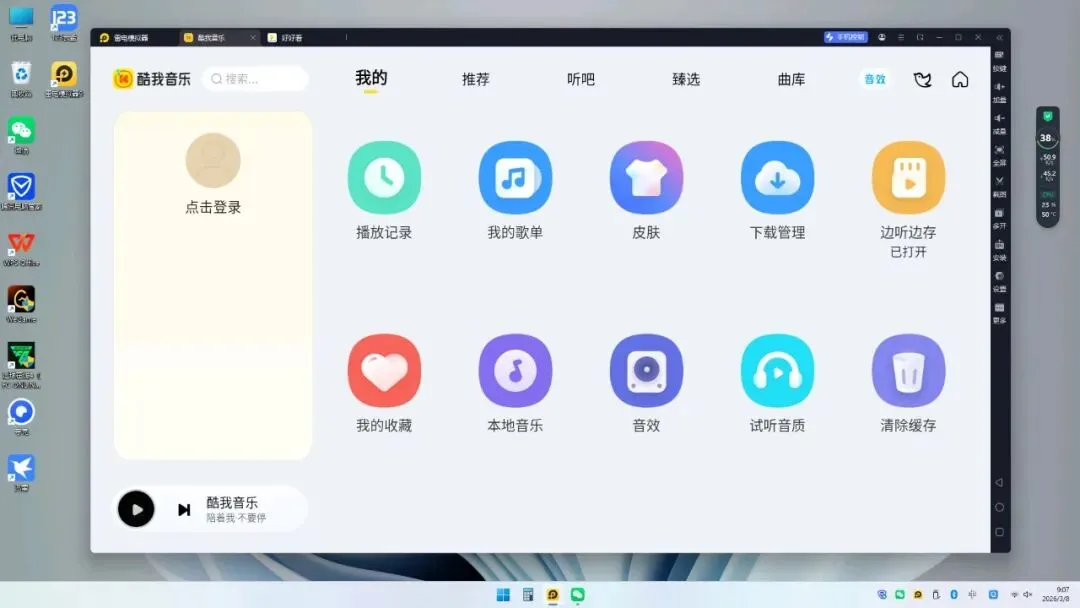
Task: Play the current song with the play button
Action: pyautogui.click(x=136, y=510)
